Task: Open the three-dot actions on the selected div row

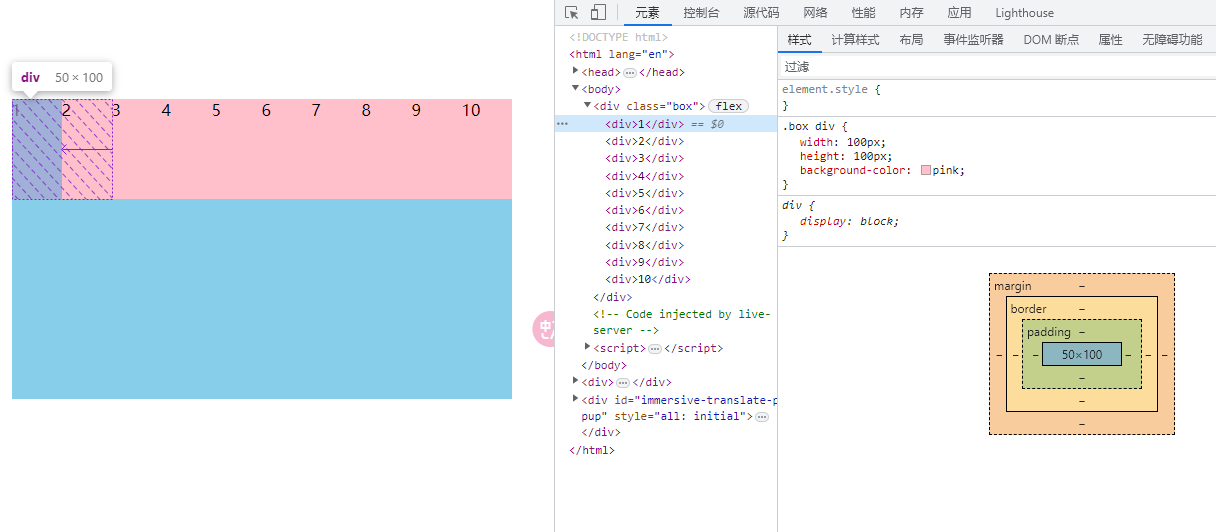Action: click(x=562, y=124)
